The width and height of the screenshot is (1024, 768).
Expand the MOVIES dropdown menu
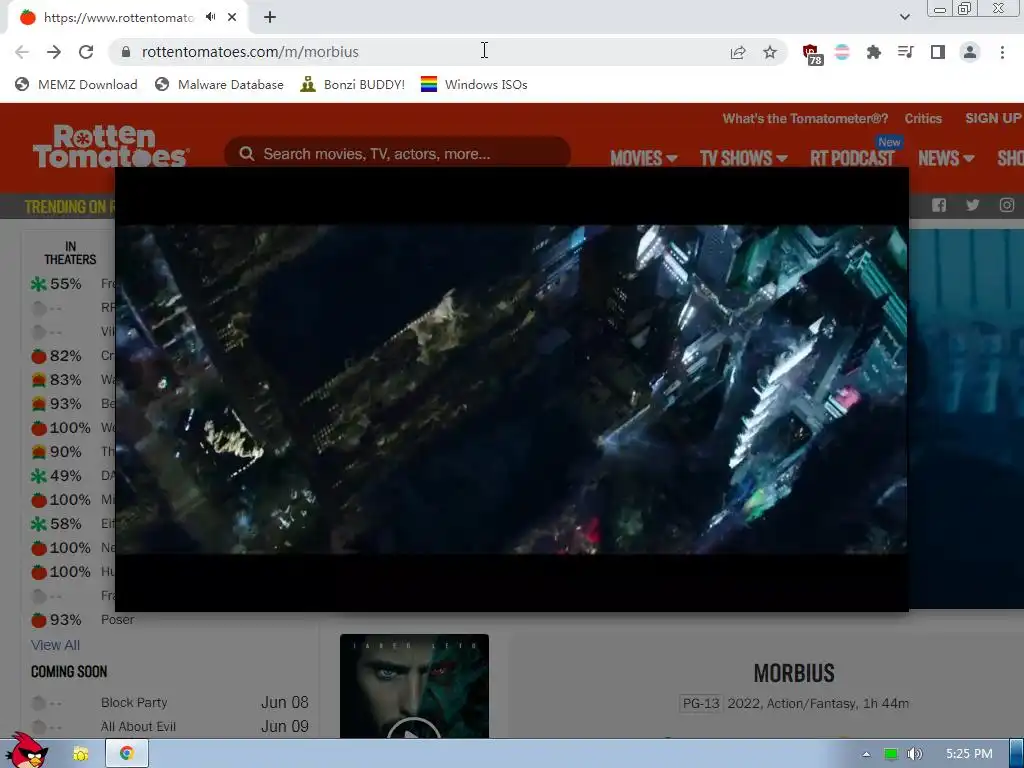(x=643, y=158)
